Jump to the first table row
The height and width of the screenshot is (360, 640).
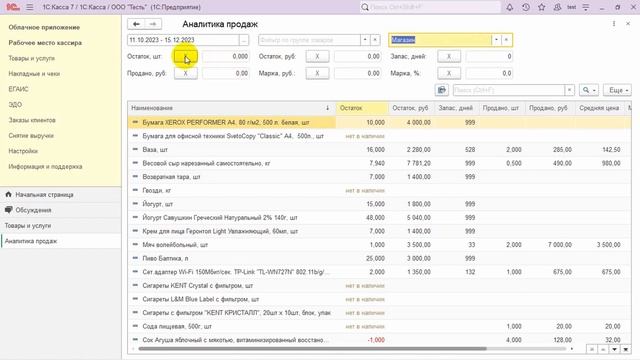point(591,349)
